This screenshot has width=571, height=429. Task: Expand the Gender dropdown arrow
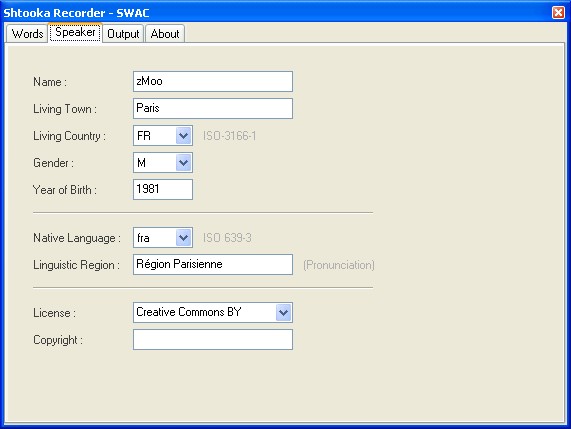tap(184, 162)
